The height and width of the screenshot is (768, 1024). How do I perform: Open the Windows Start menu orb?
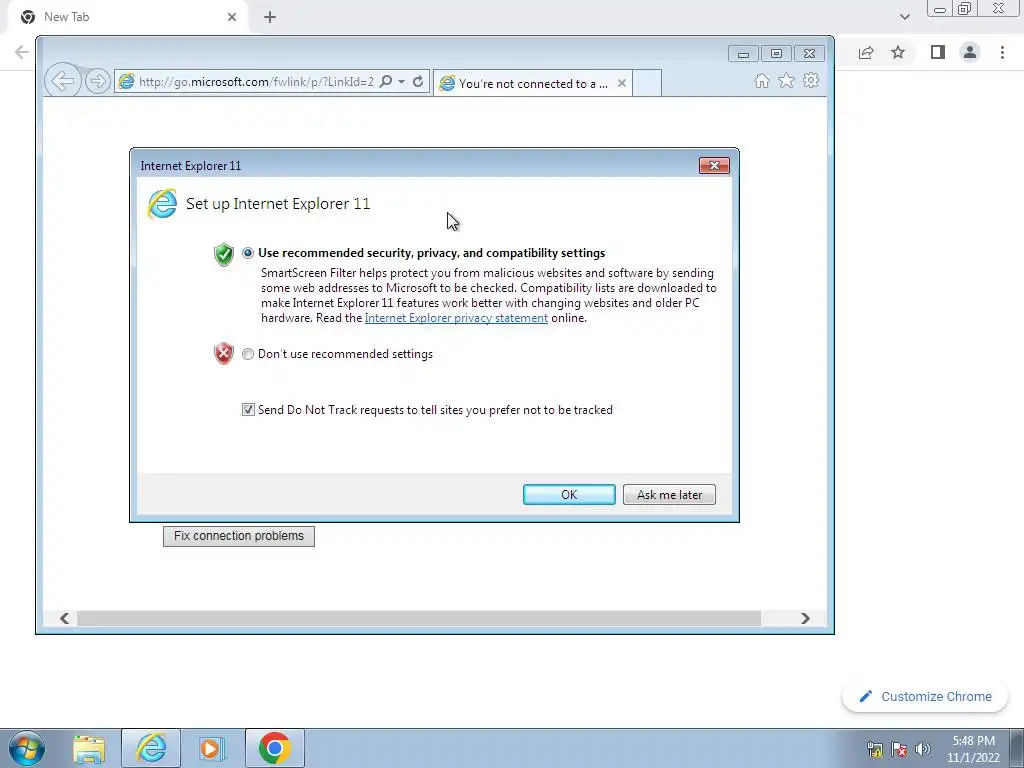[x=26, y=748]
